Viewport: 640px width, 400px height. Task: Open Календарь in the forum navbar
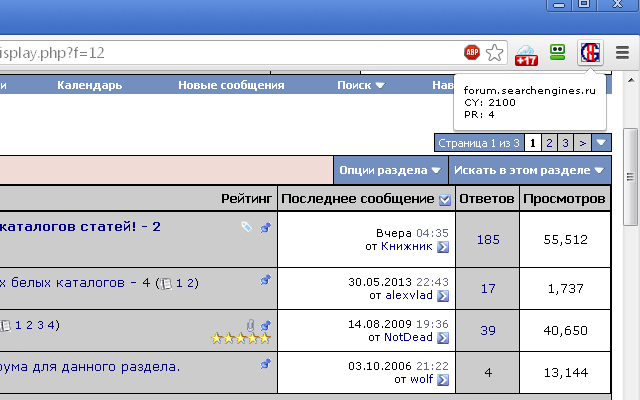(89, 85)
